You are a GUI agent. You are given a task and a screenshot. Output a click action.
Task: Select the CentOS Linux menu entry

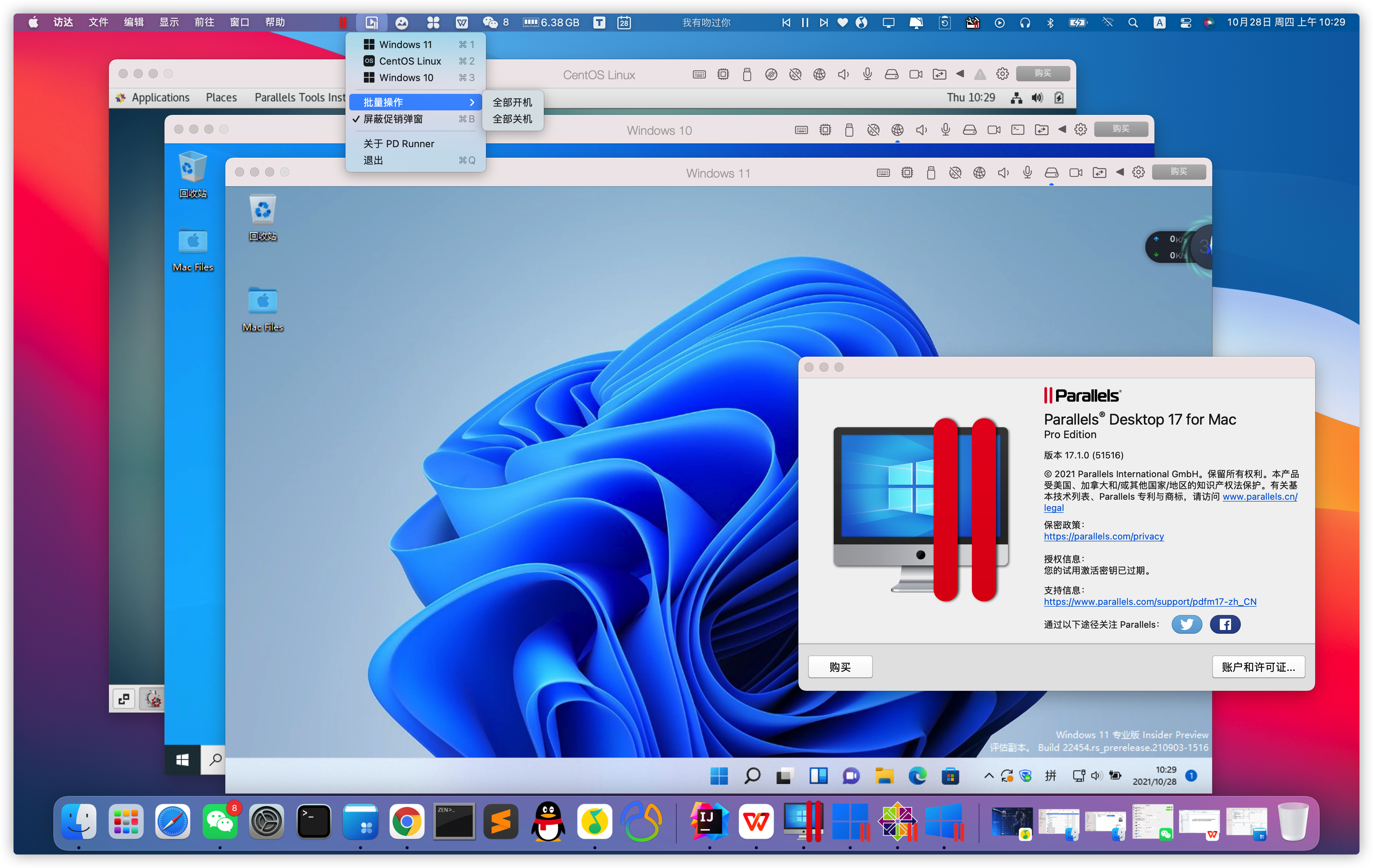point(410,61)
